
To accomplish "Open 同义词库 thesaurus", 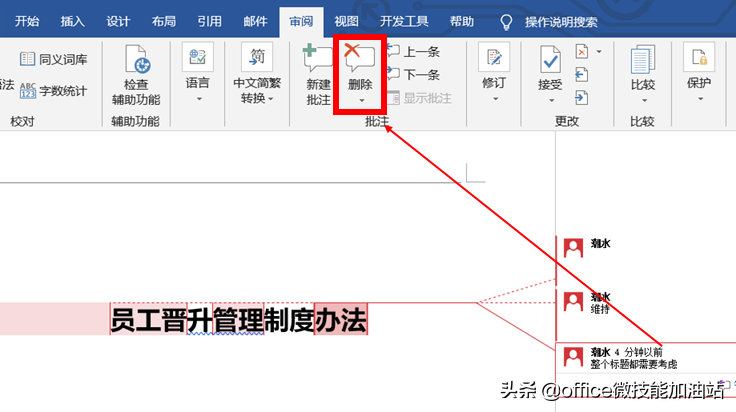I will [x=54, y=60].
